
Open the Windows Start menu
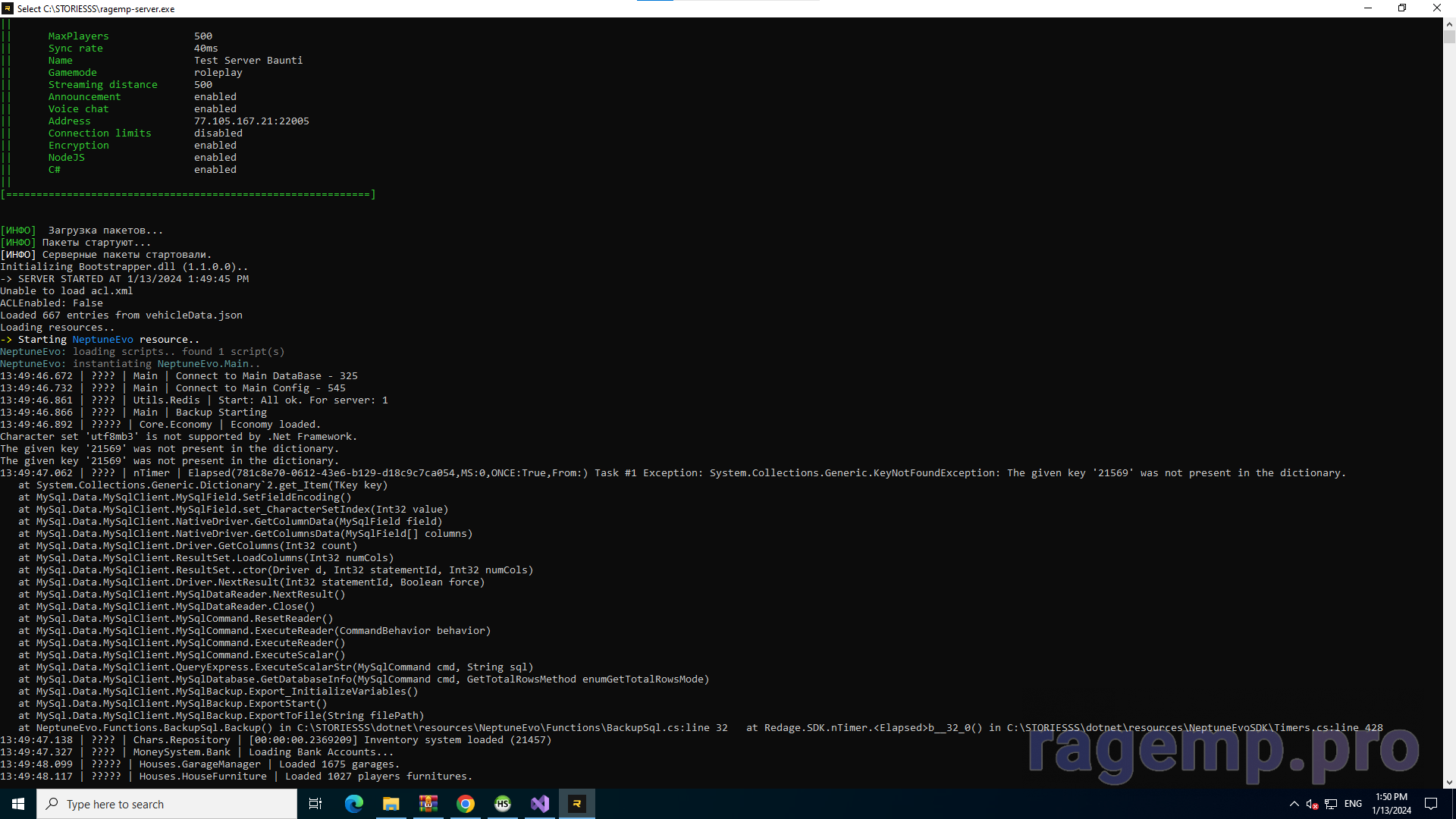tap(18, 804)
